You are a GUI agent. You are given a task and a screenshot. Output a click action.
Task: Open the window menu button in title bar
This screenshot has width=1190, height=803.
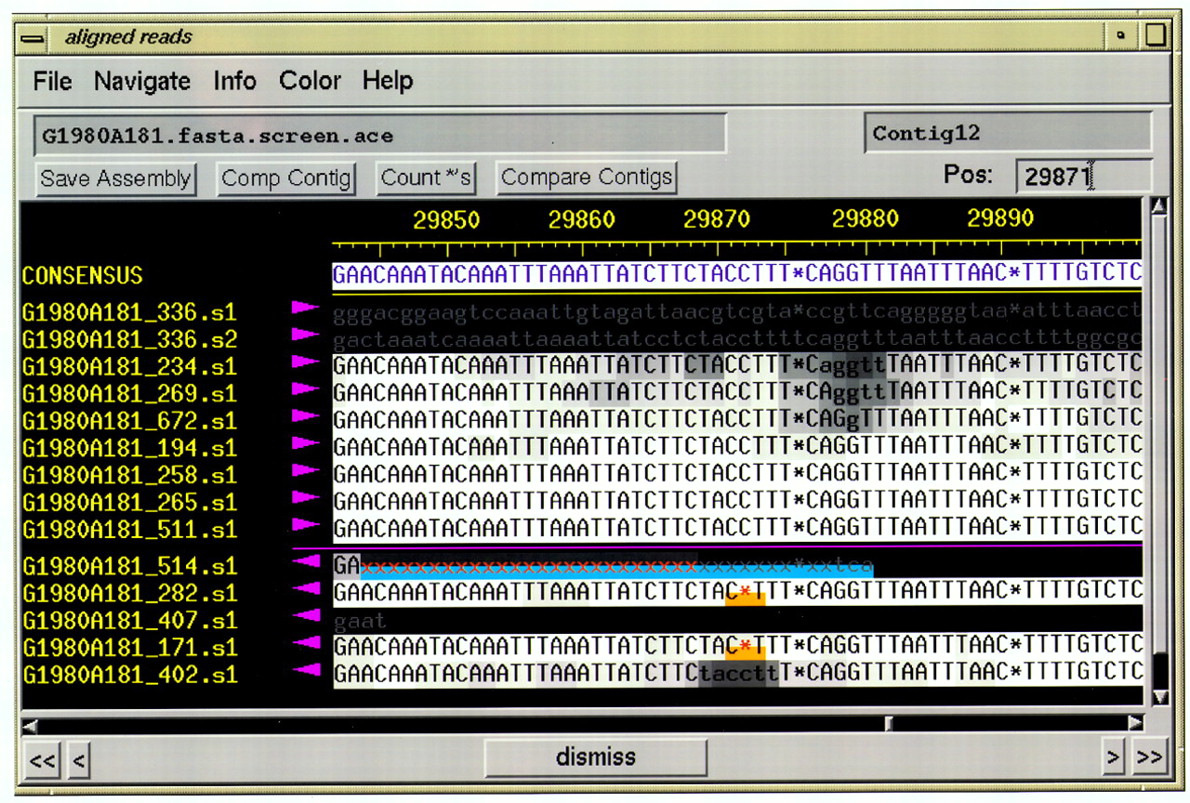click(x=33, y=37)
